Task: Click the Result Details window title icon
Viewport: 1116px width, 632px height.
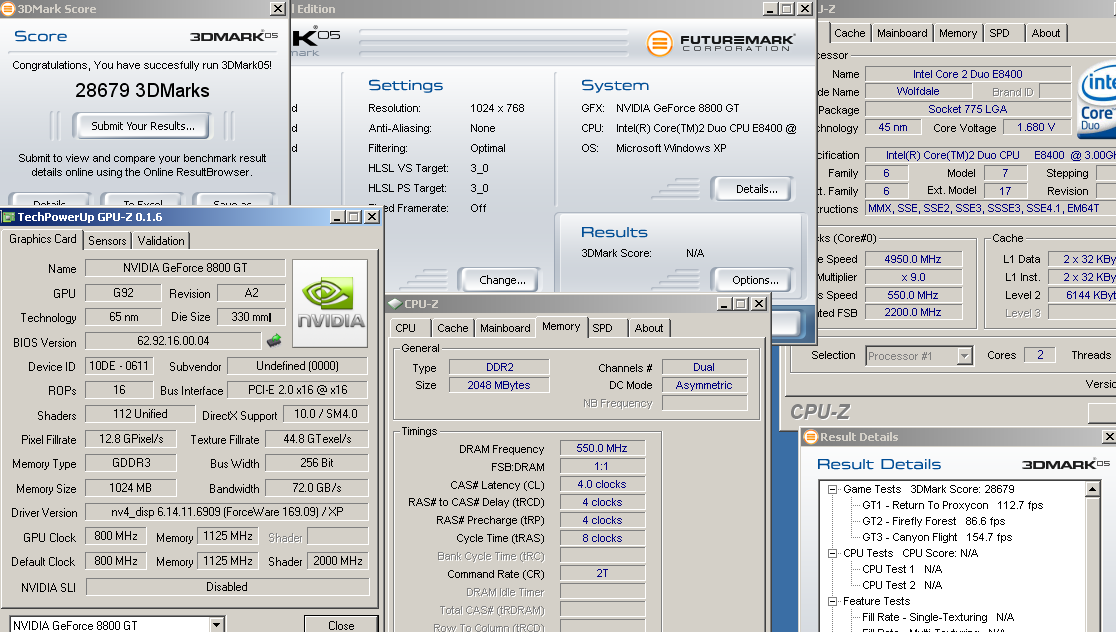Action: [810, 437]
